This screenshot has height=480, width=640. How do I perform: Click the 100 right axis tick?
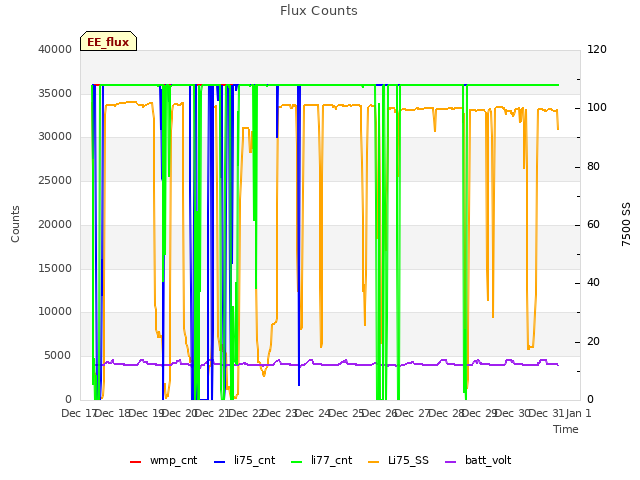pyautogui.click(x=597, y=107)
